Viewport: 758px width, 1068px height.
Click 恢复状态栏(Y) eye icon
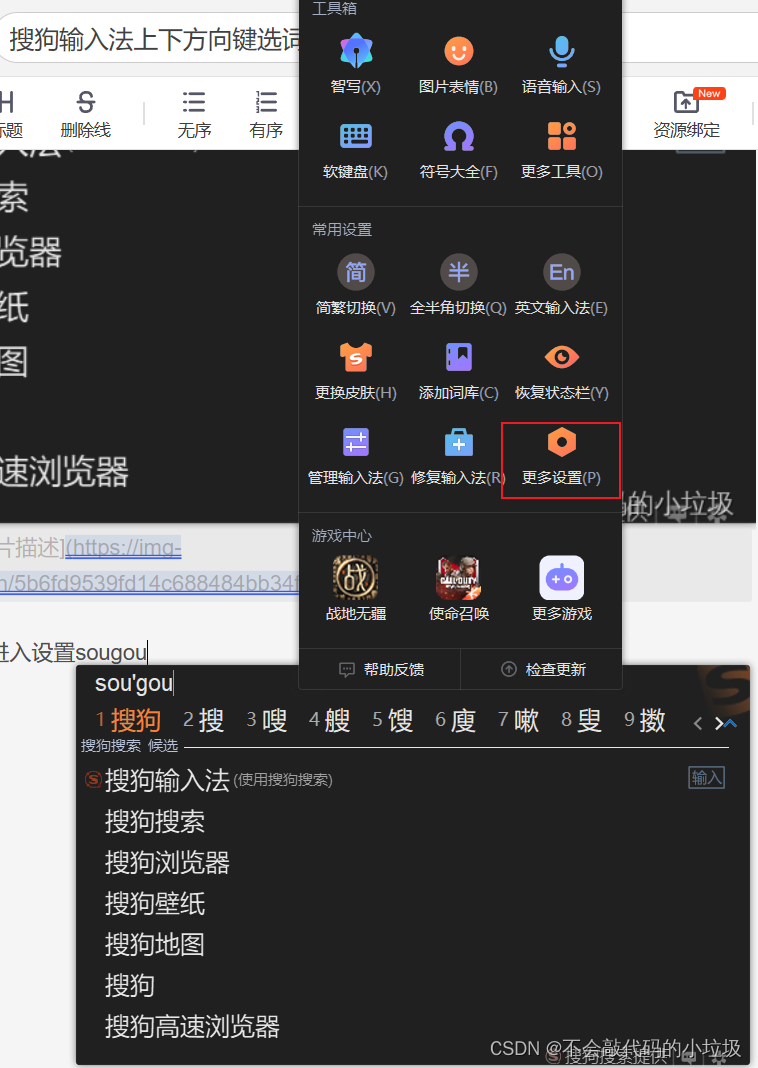point(561,357)
